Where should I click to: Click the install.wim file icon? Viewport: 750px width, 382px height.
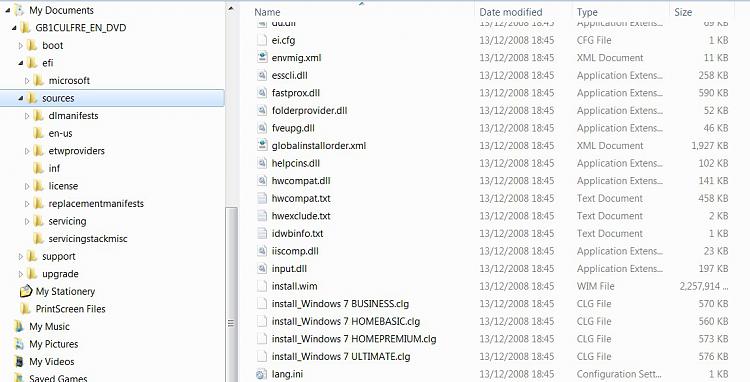point(262,286)
